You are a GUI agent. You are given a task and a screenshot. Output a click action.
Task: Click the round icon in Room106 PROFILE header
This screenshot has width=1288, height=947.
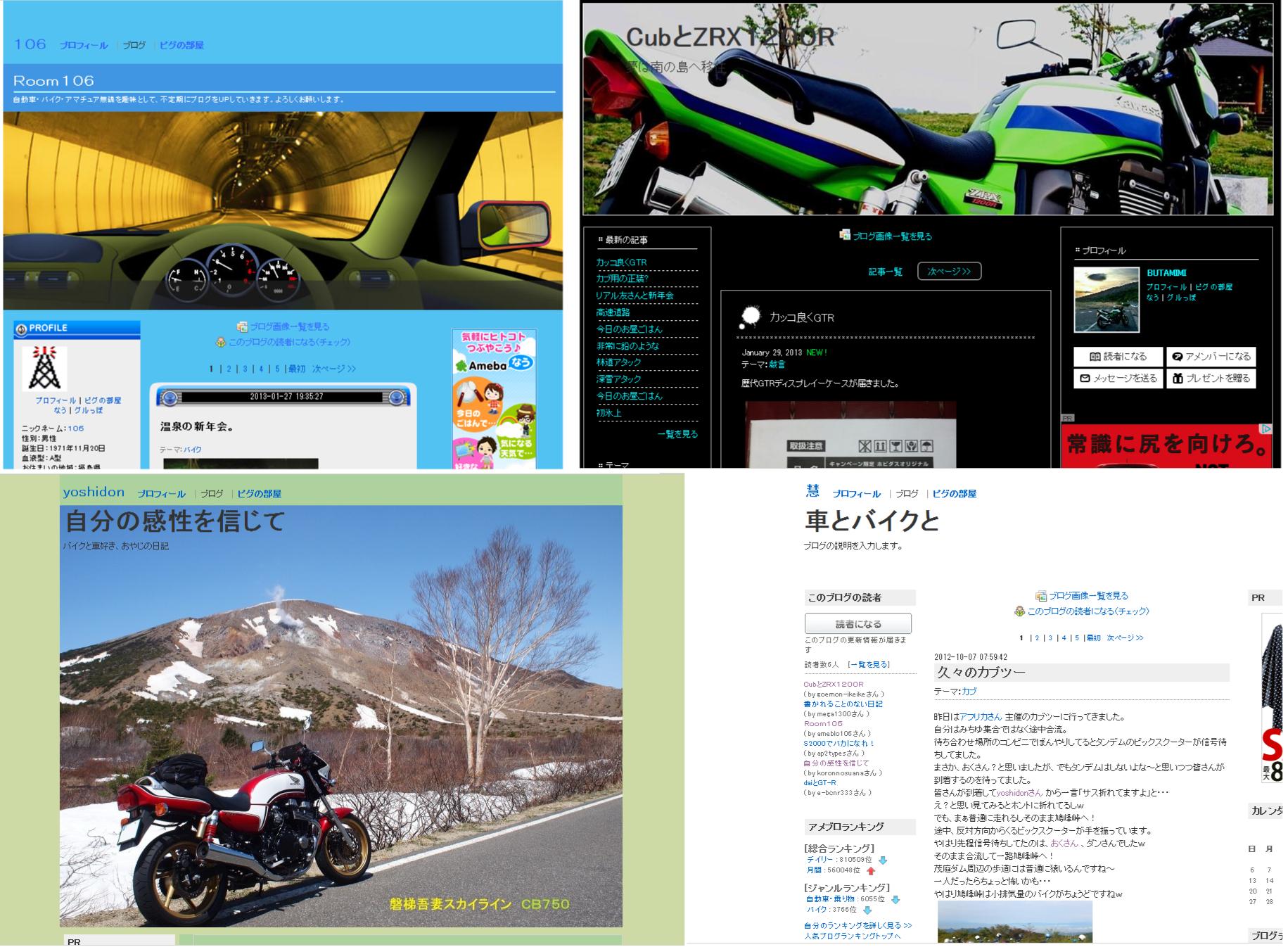(x=22, y=329)
